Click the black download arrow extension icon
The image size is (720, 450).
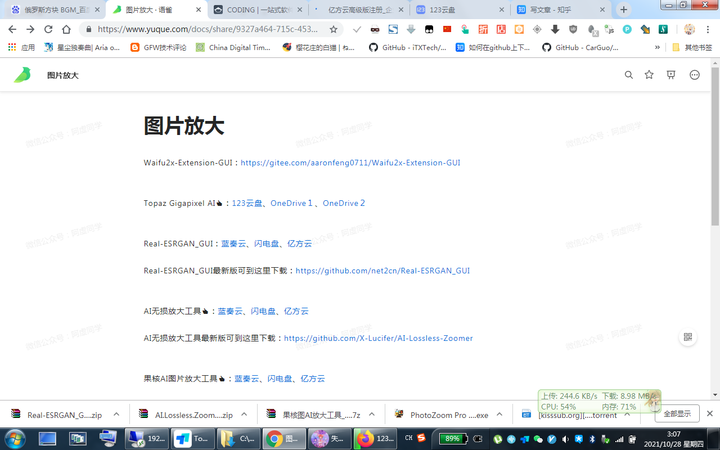[555, 29]
